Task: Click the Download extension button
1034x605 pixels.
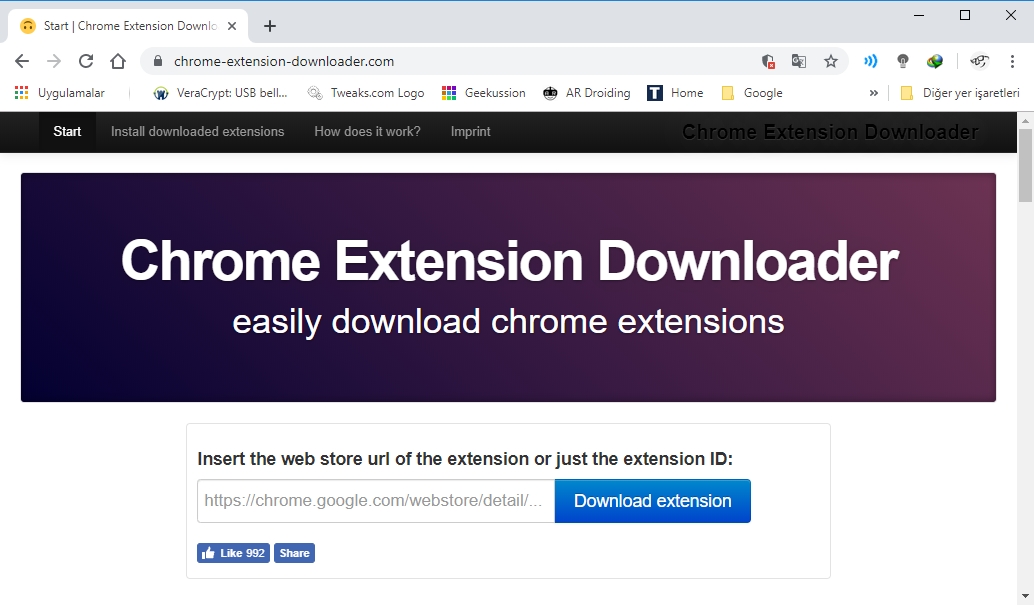Action: (652, 501)
